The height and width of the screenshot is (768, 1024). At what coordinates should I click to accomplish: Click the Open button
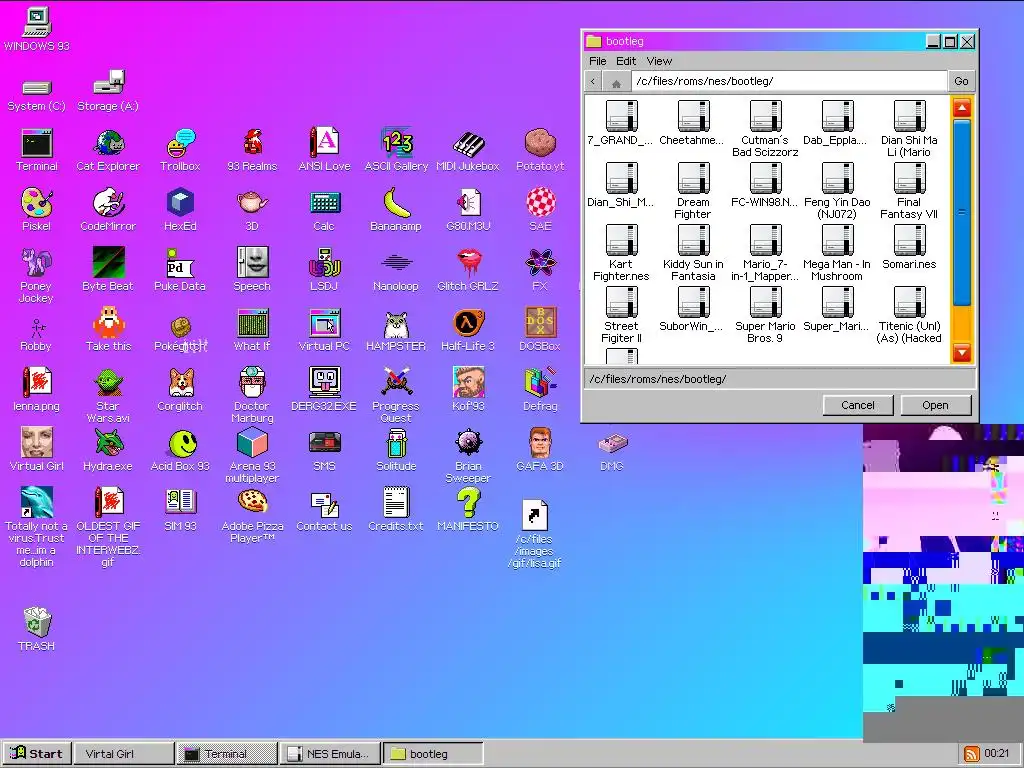[x=935, y=405]
